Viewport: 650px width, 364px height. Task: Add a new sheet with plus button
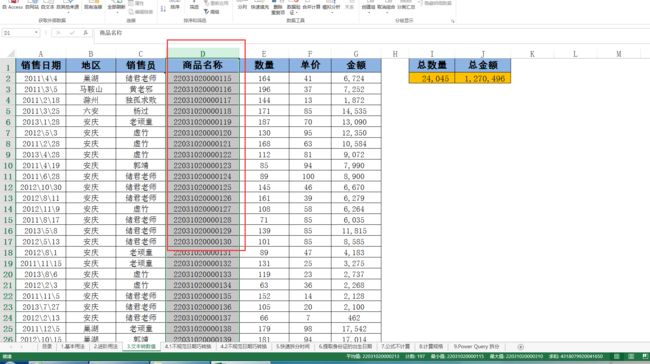pos(521,347)
